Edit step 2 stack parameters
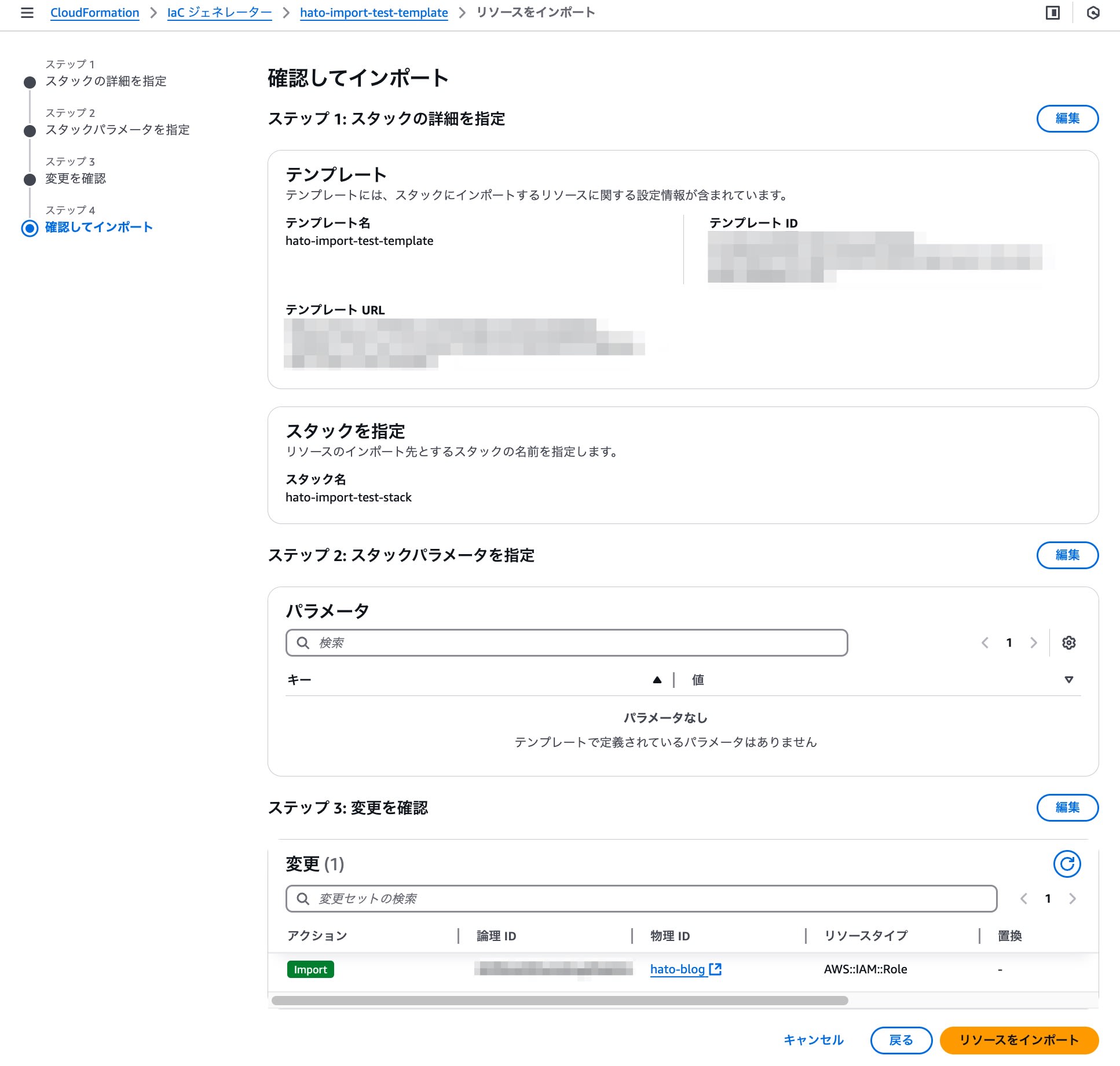Viewport: 1120px width, 1066px height. point(1067,555)
